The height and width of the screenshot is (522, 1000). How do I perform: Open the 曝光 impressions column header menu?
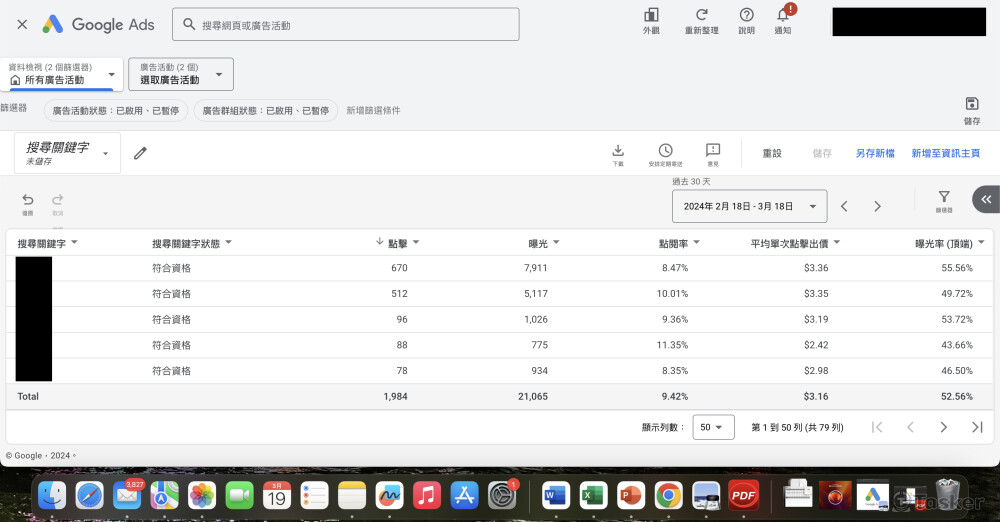tap(556, 242)
